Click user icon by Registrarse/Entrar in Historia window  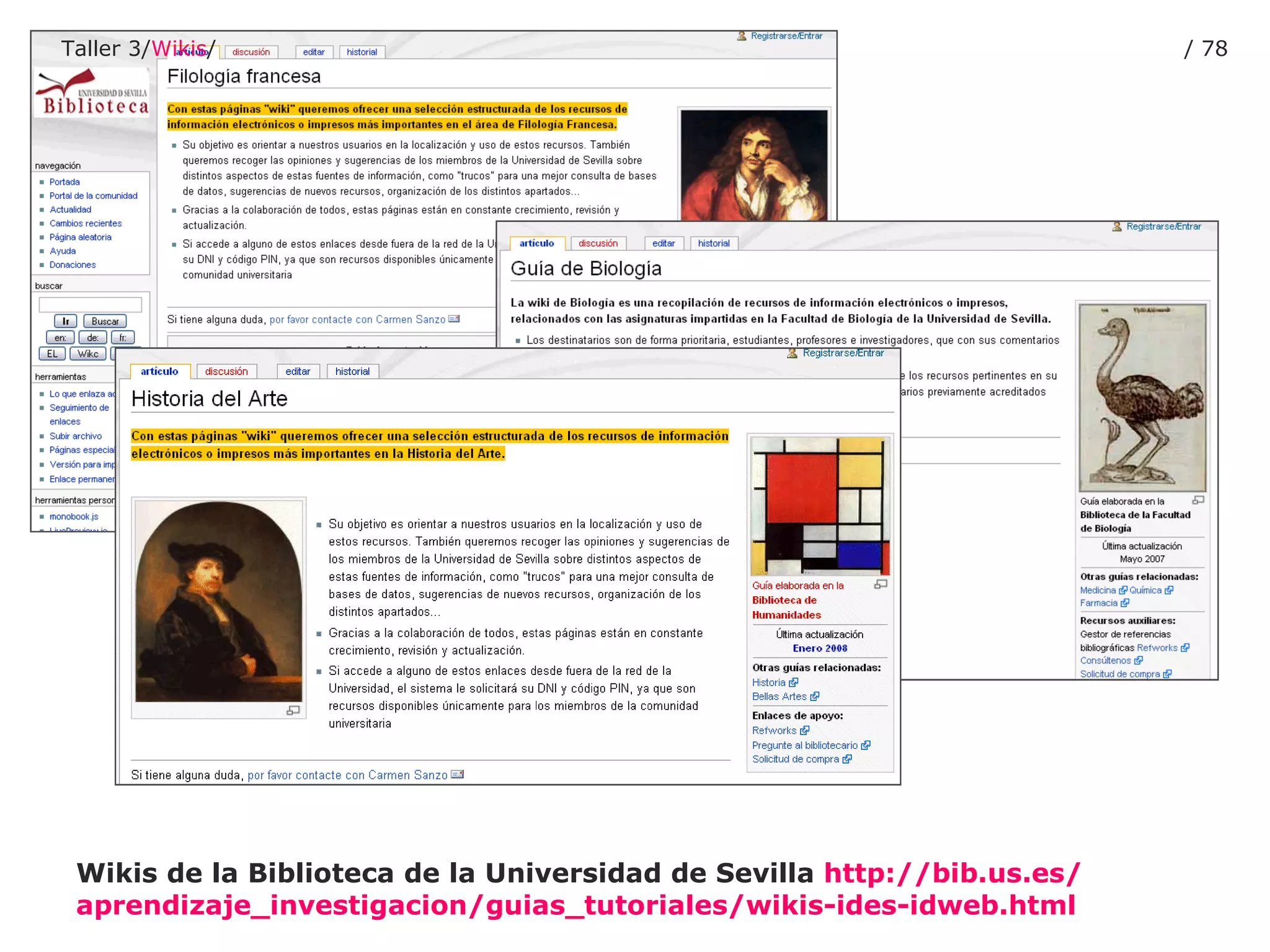click(792, 353)
